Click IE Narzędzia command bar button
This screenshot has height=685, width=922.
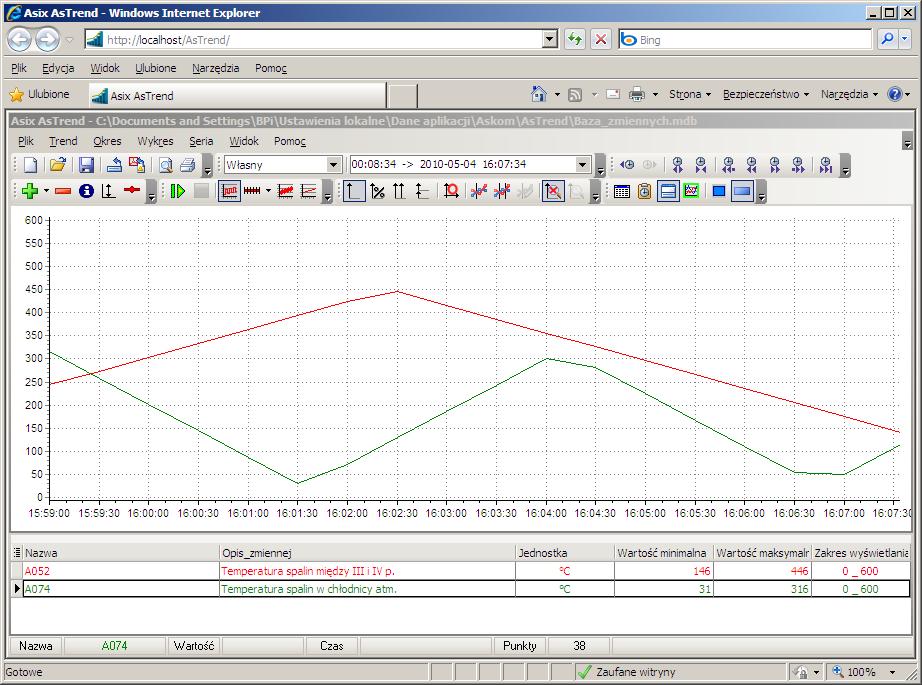[x=849, y=94]
